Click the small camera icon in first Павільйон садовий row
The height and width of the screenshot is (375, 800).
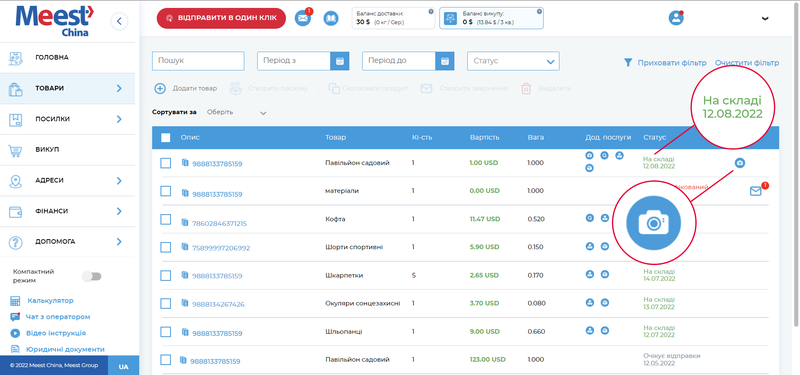tap(740, 163)
